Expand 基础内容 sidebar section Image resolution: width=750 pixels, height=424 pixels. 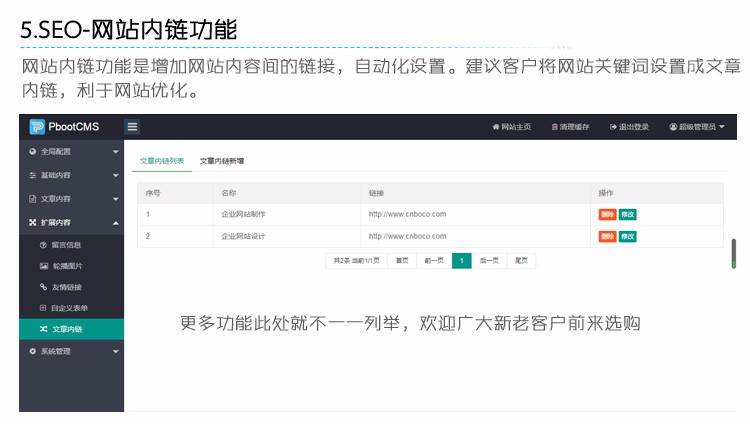[70, 175]
